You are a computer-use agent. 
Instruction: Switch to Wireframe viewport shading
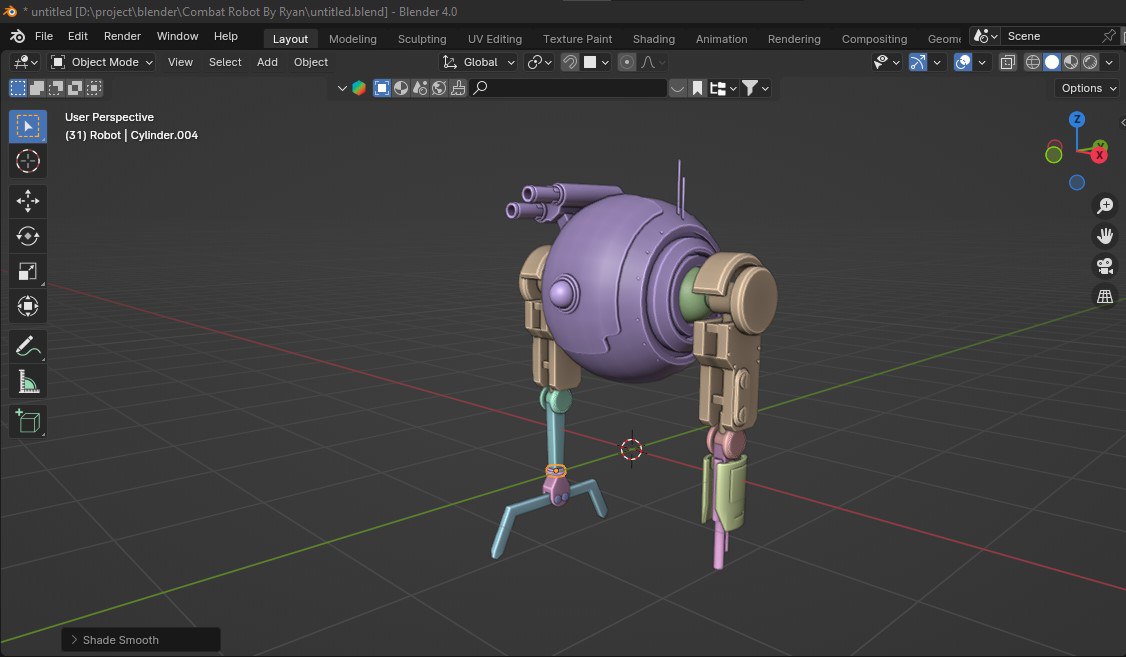[x=1033, y=62]
